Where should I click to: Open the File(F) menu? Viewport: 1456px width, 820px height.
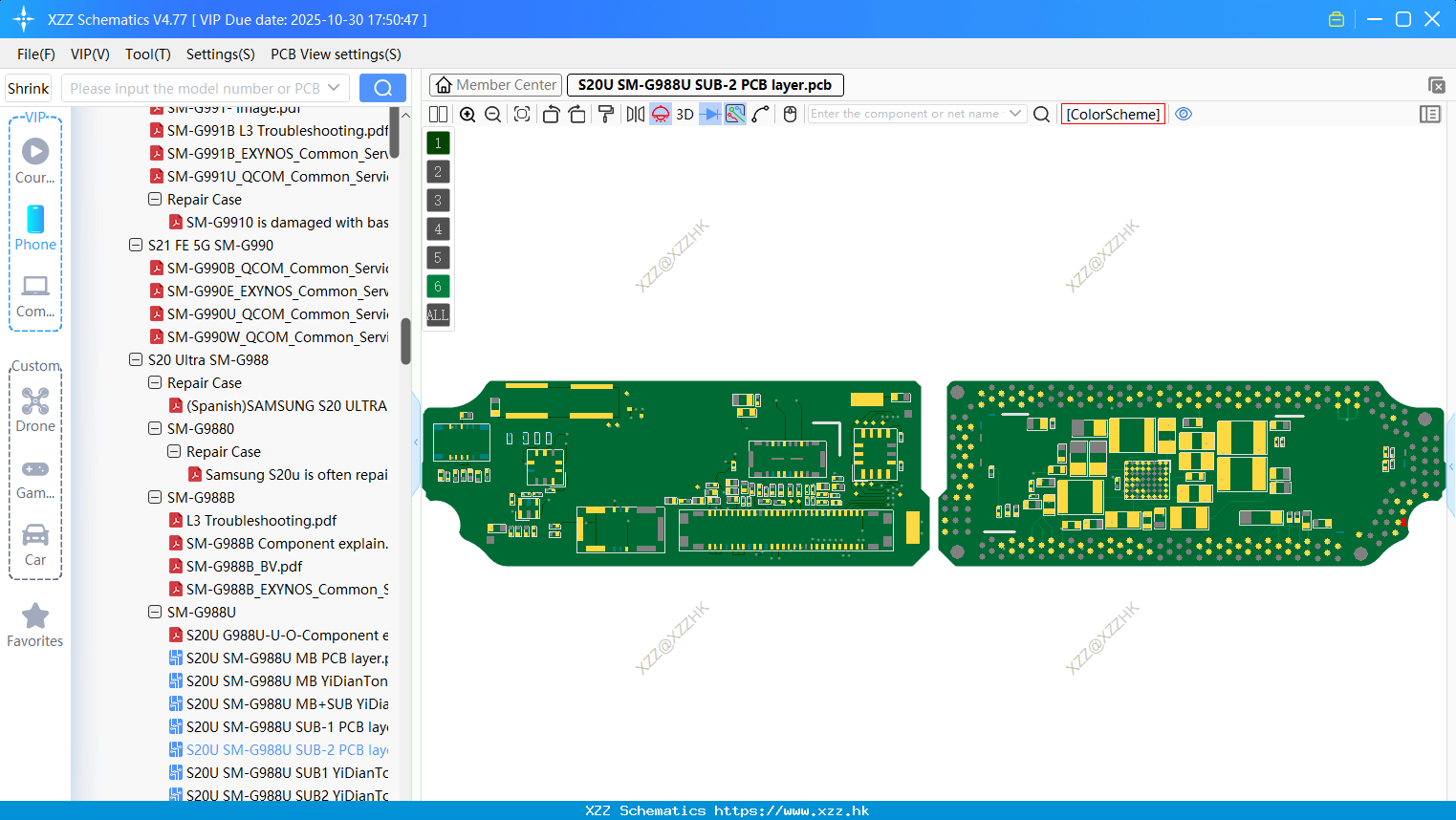point(36,54)
